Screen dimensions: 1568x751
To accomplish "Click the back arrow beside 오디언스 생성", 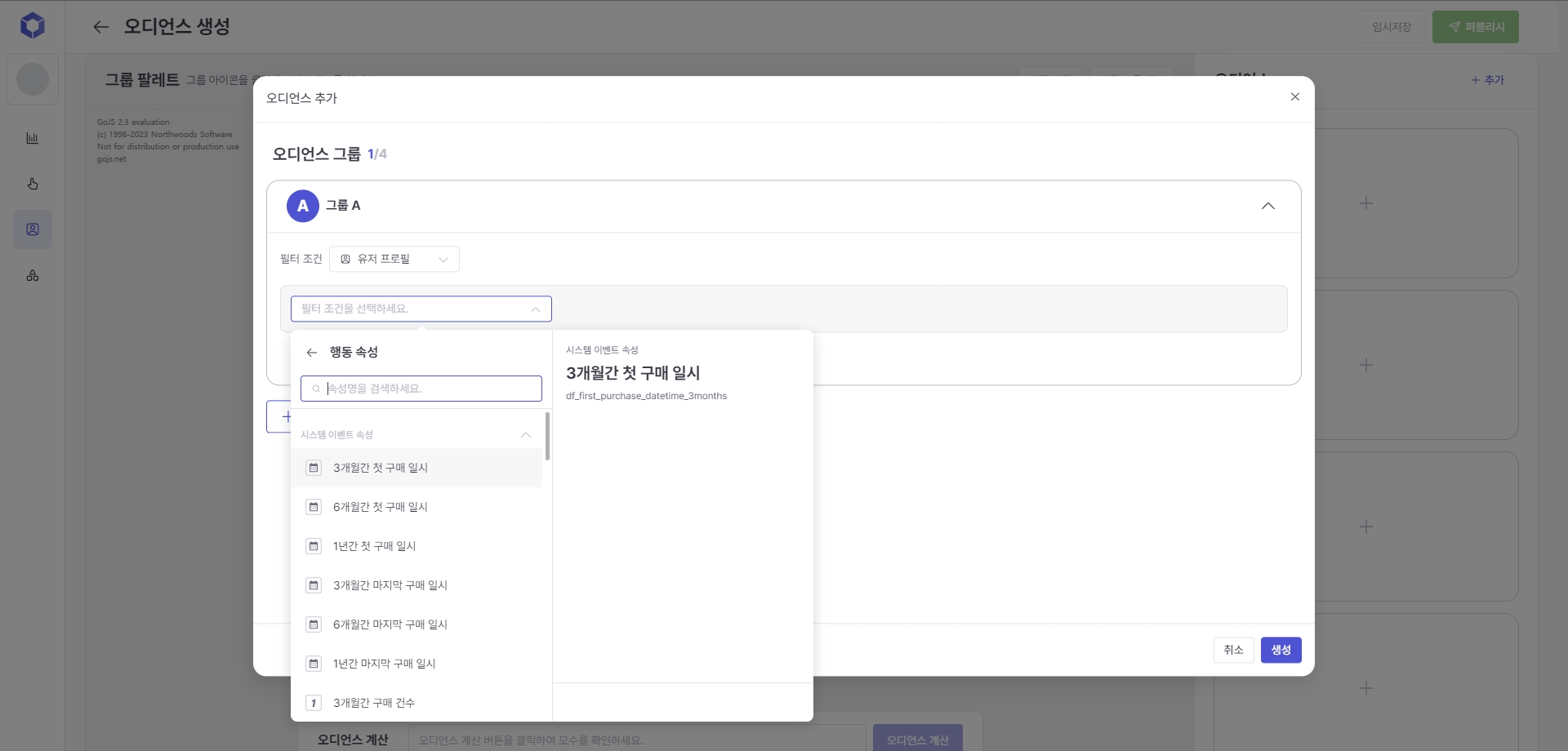I will (x=100, y=27).
